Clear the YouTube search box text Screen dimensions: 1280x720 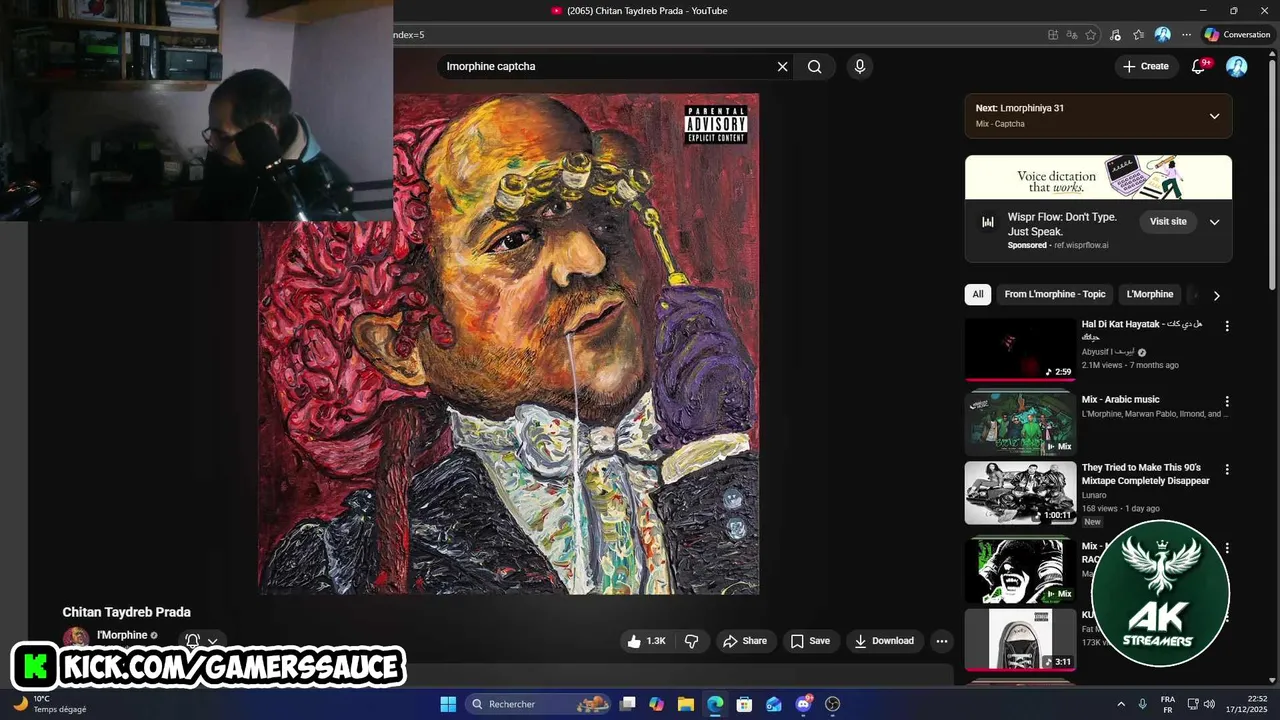pos(782,66)
